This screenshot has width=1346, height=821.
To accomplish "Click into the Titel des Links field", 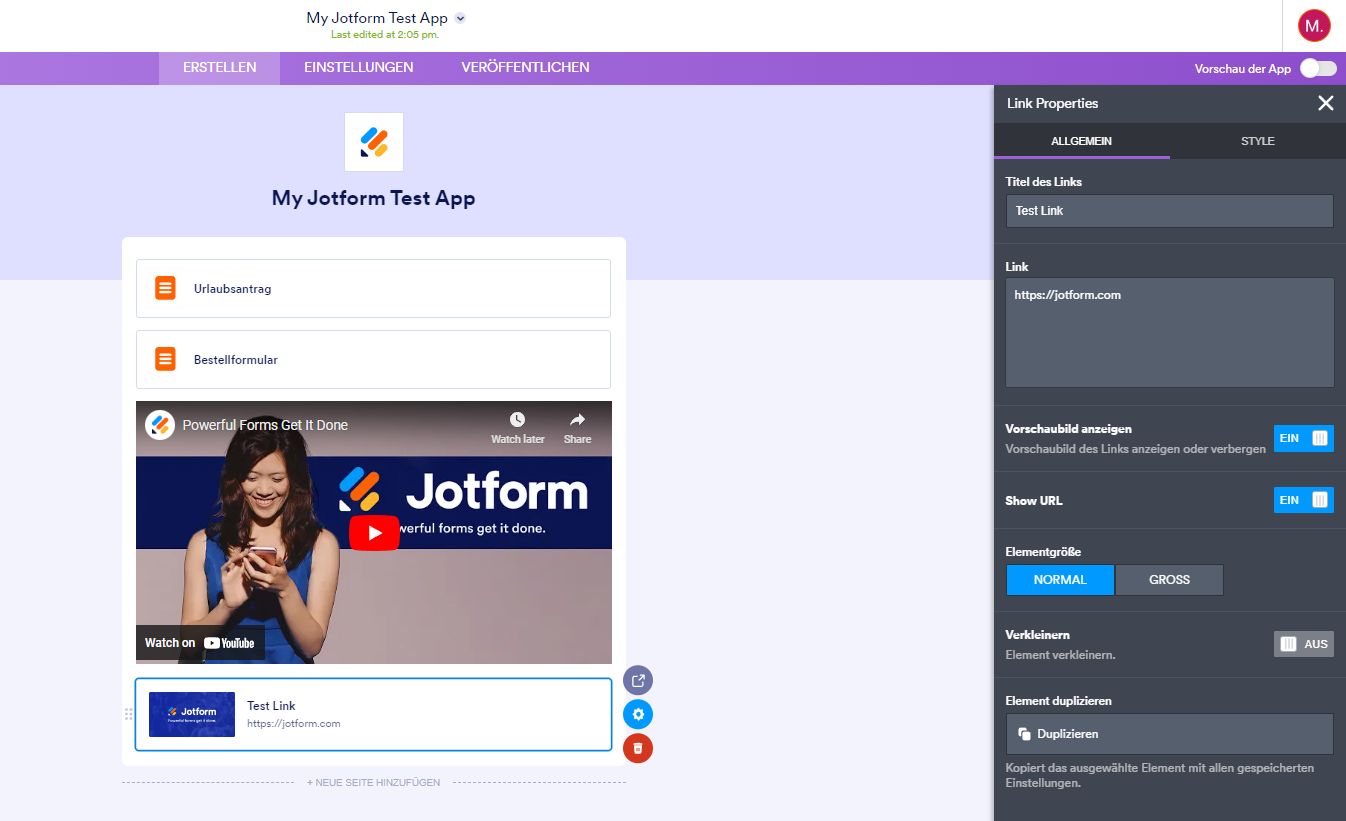I will click(x=1169, y=211).
